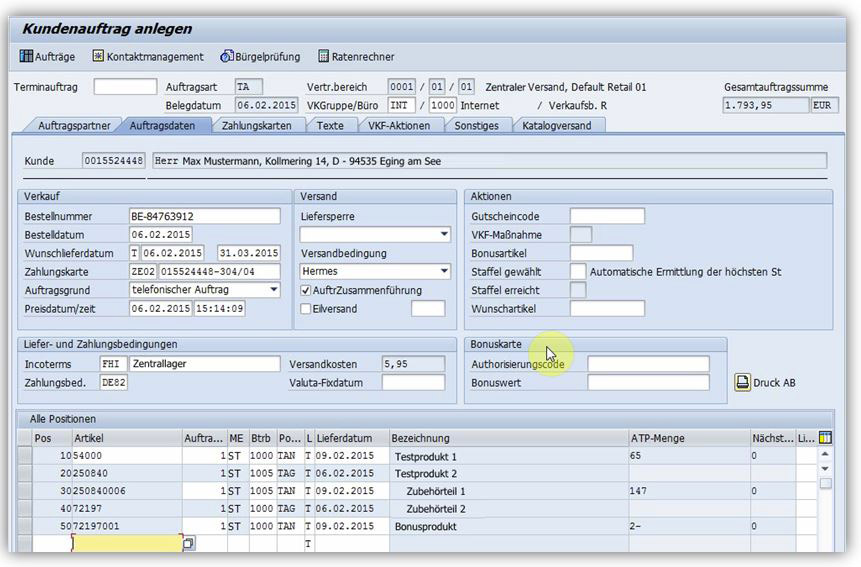Tick the Staffel gewählt checkbox
This screenshot has height=567, width=861.
click(x=578, y=271)
